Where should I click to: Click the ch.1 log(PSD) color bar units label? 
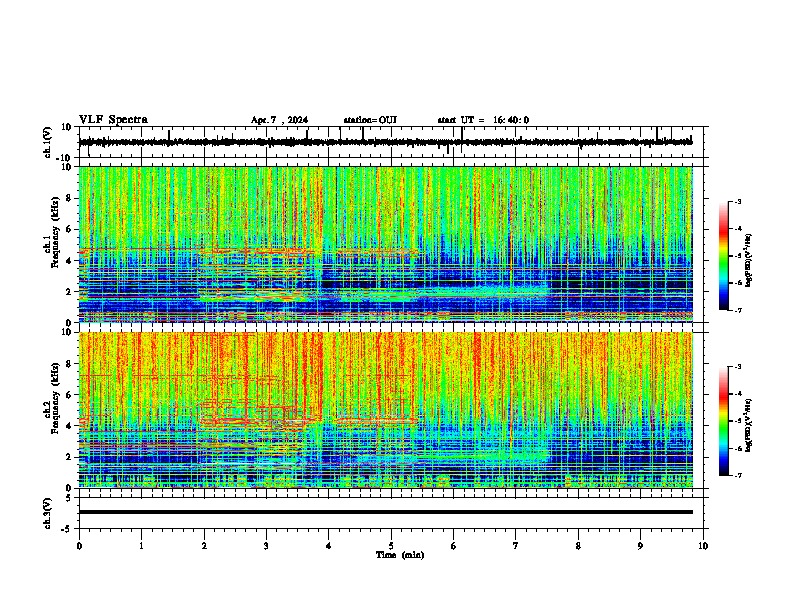coord(750,260)
